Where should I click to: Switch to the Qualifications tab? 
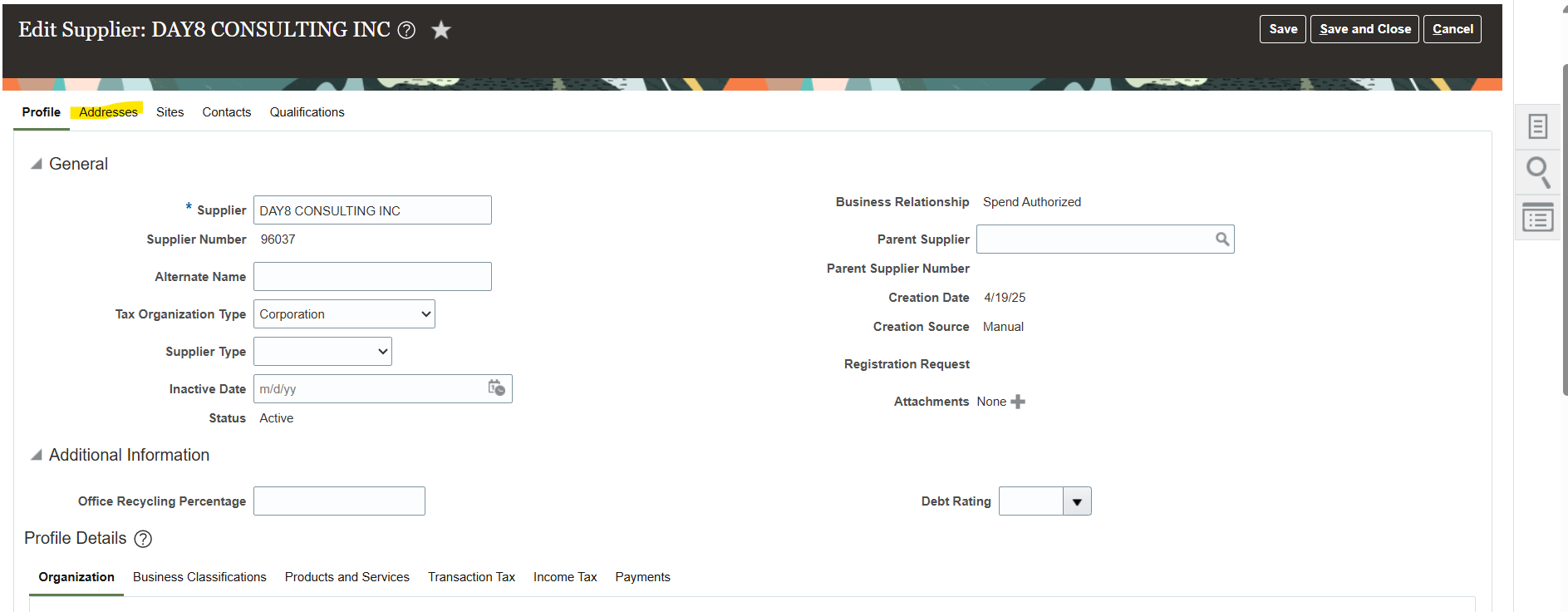[x=307, y=112]
